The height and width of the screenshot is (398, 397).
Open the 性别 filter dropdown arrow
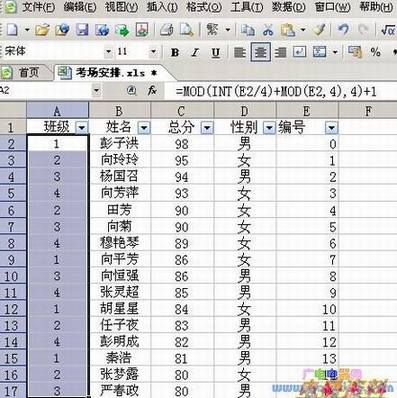[x=269, y=128]
